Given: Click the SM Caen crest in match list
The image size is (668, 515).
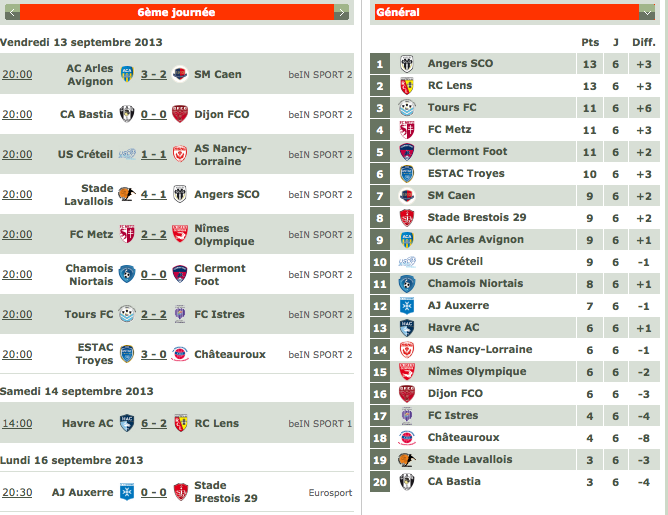Looking at the screenshot, I should pyautogui.click(x=180, y=74).
